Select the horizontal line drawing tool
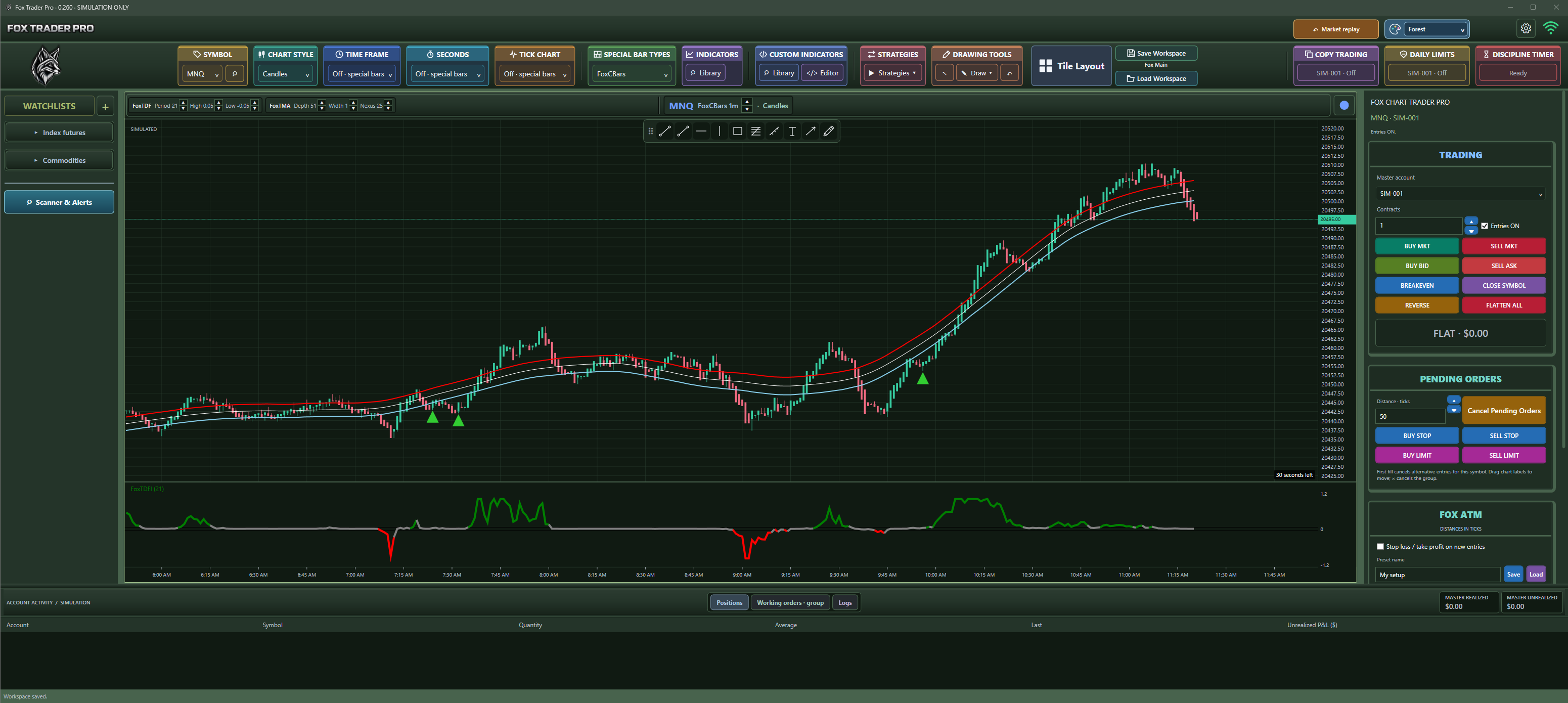The height and width of the screenshot is (703, 1568). point(701,131)
